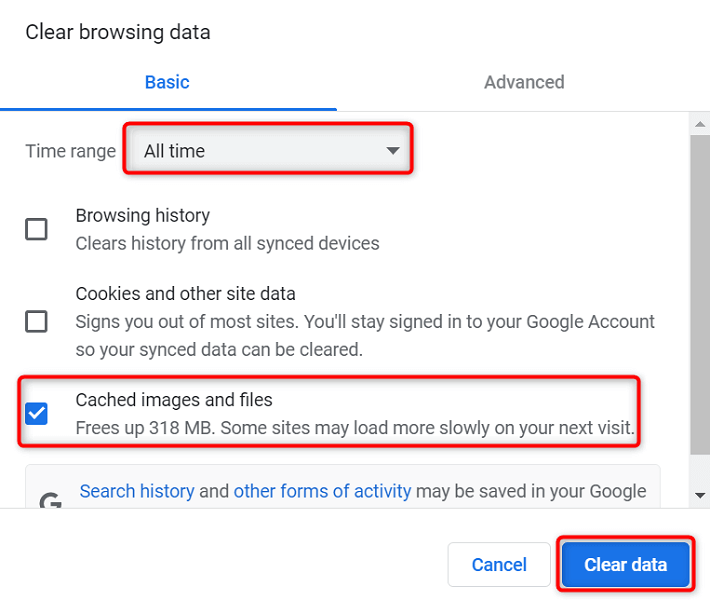Screen dimensions: 710x600
Task: Select the Basic tab
Action: [x=167, y=82]
